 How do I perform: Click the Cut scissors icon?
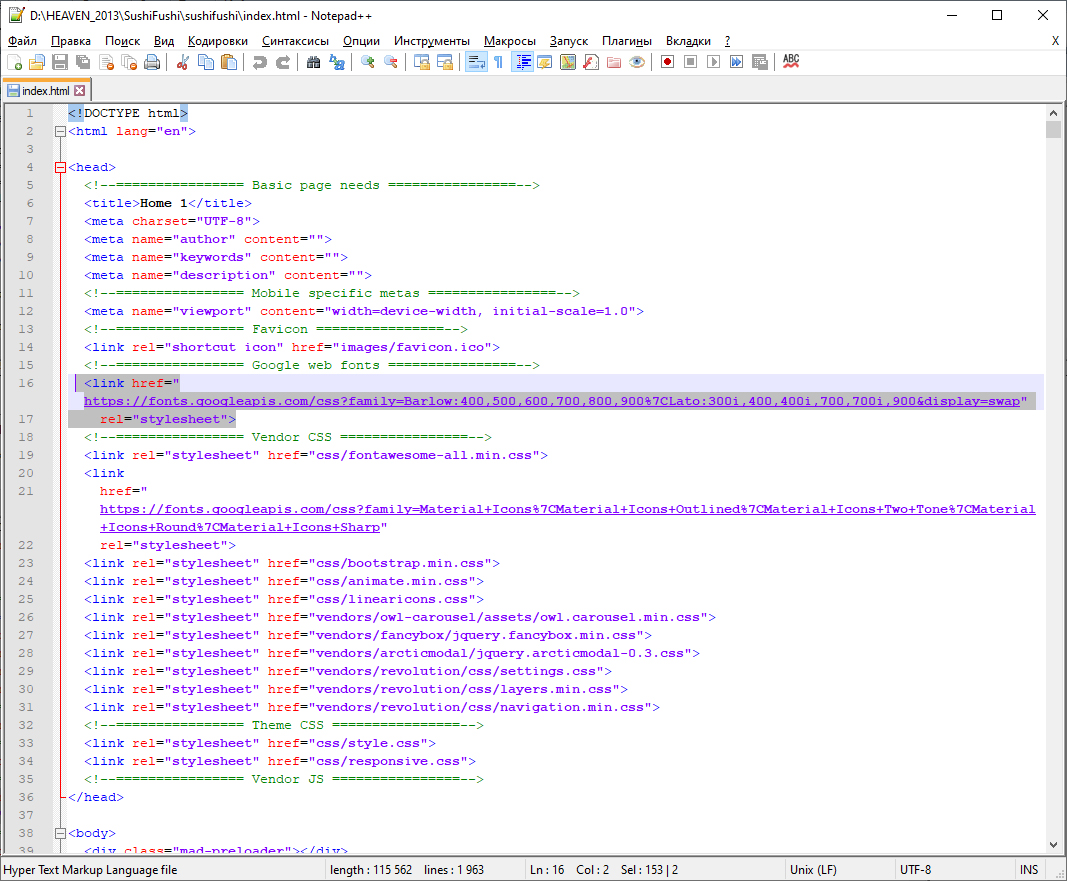[183, 62]
